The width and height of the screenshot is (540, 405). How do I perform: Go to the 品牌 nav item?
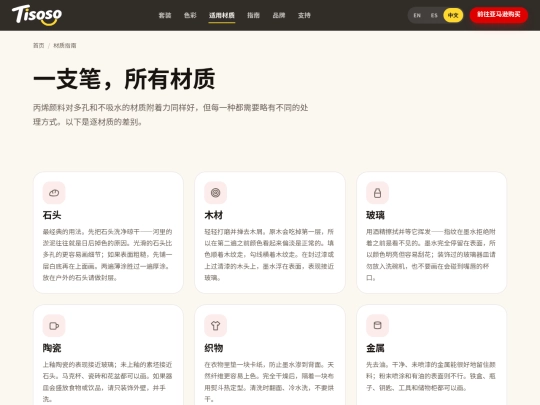click(279, 15)
